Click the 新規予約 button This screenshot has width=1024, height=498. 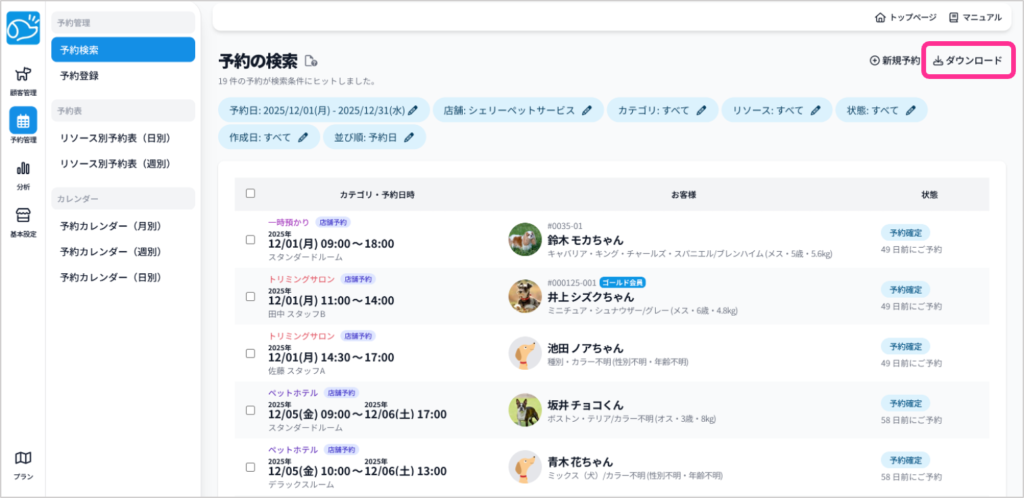(x=894, y=61)
